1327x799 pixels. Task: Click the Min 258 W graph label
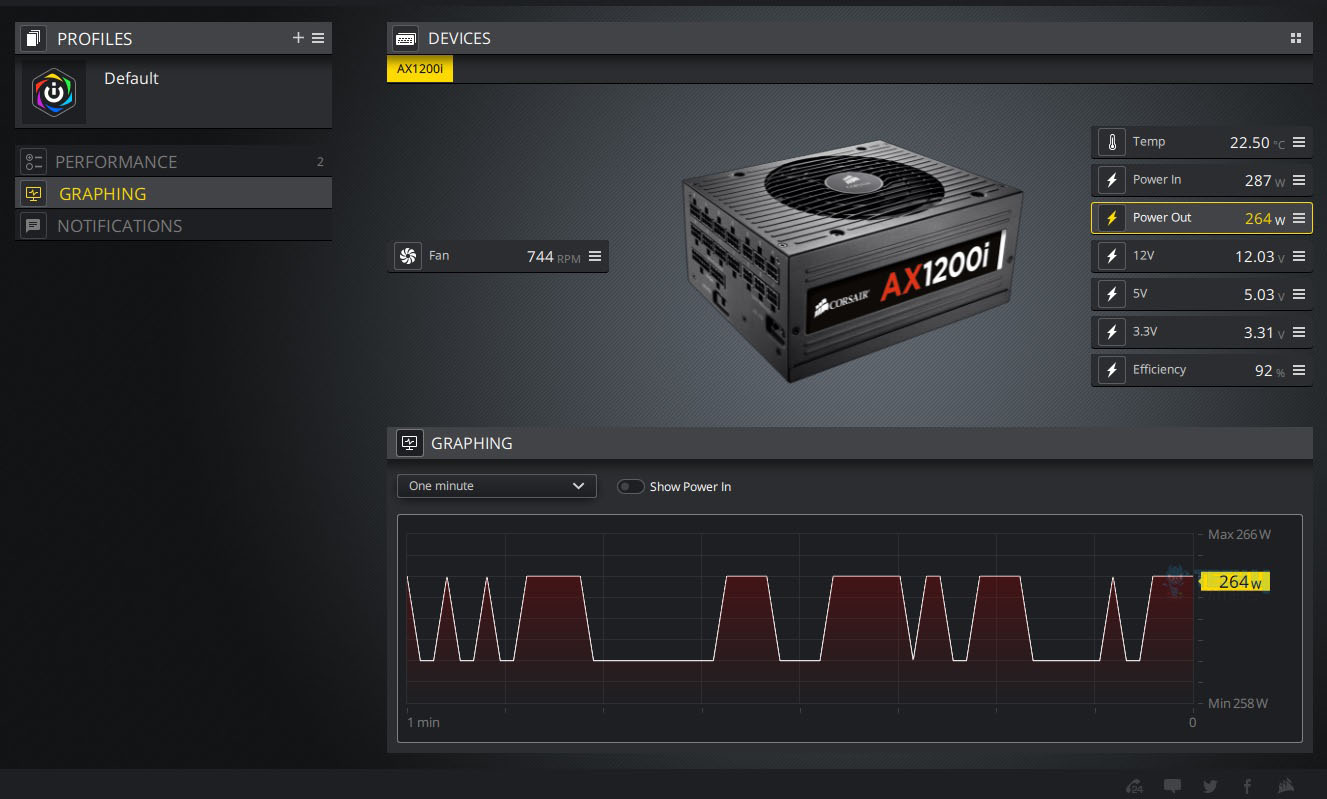click(x=1238, y=704)
